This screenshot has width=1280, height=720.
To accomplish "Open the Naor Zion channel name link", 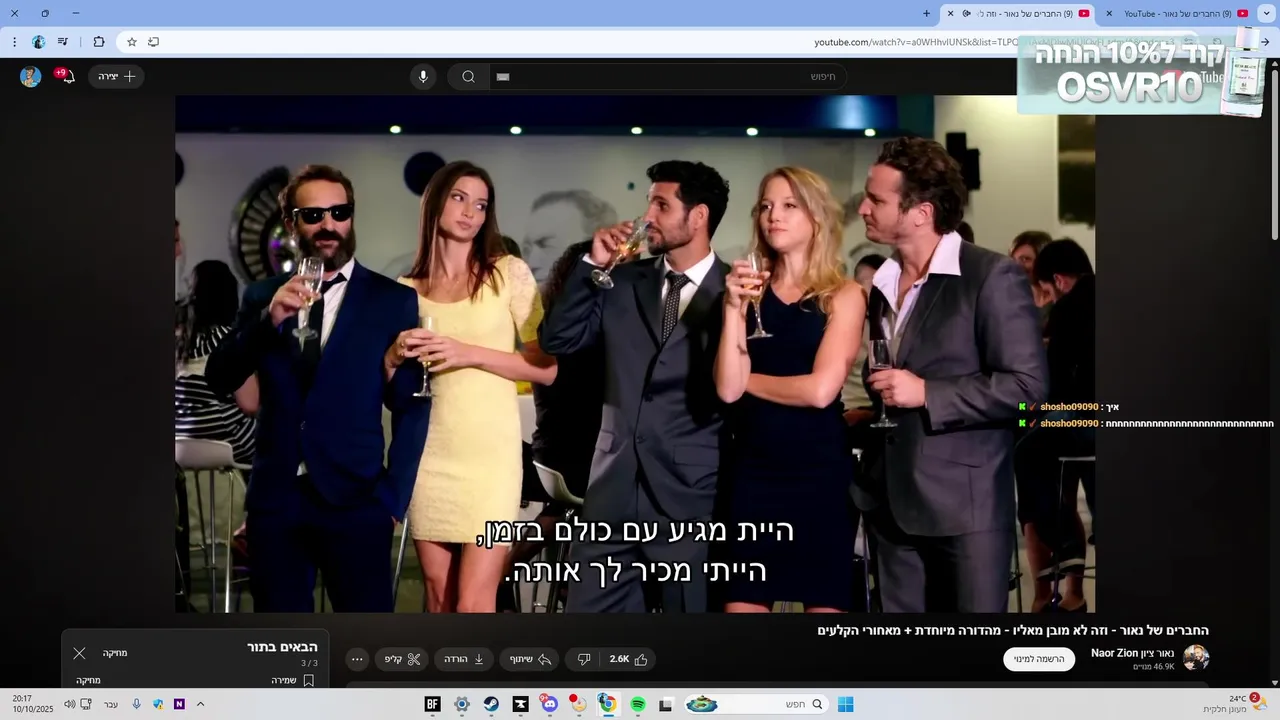I will point(1133,653).
